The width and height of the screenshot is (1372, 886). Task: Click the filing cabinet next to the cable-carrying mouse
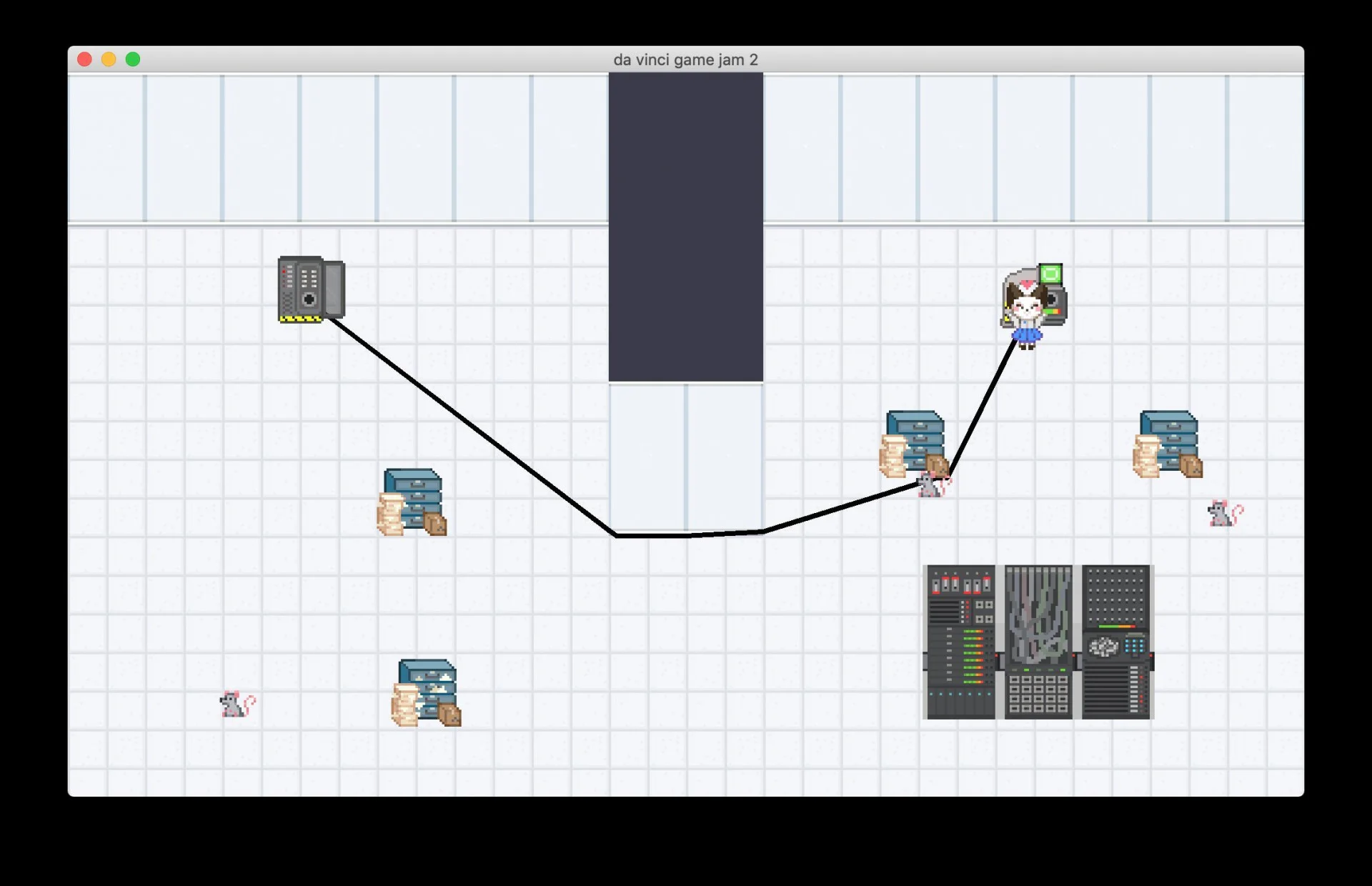[914, 444]
